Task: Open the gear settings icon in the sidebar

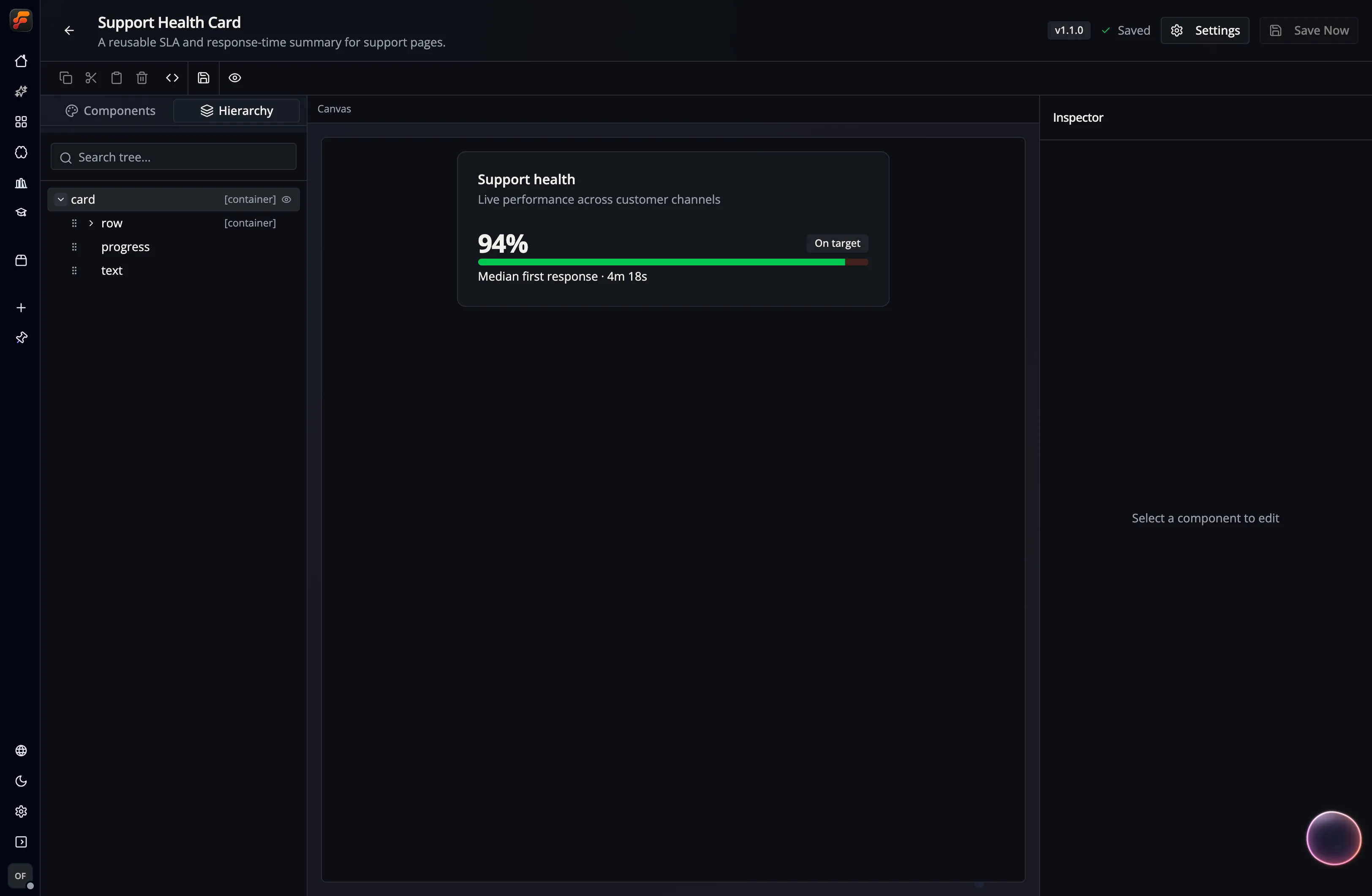Action: coord(21,812)
